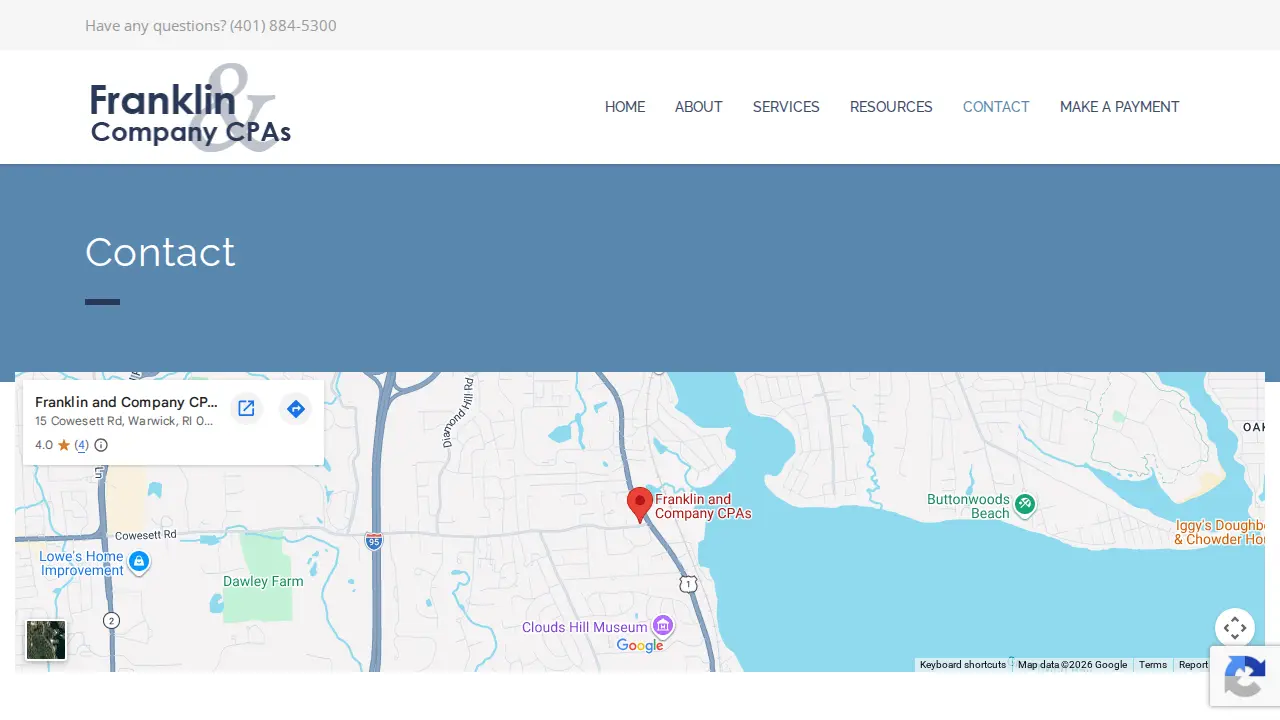Open Make a Payment page
1280x720 pixels.
pyautogui.click(x=1120, y=107)
